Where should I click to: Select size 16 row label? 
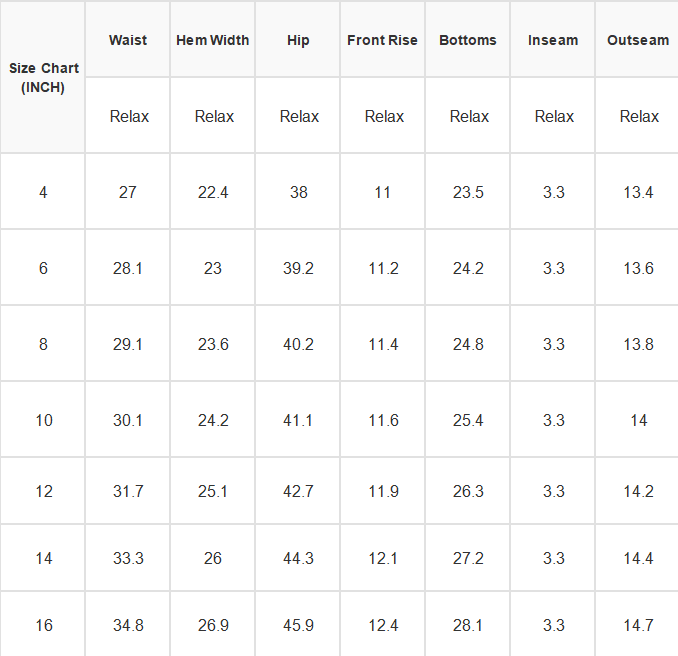pyautogui.click(x=44, y=625)
